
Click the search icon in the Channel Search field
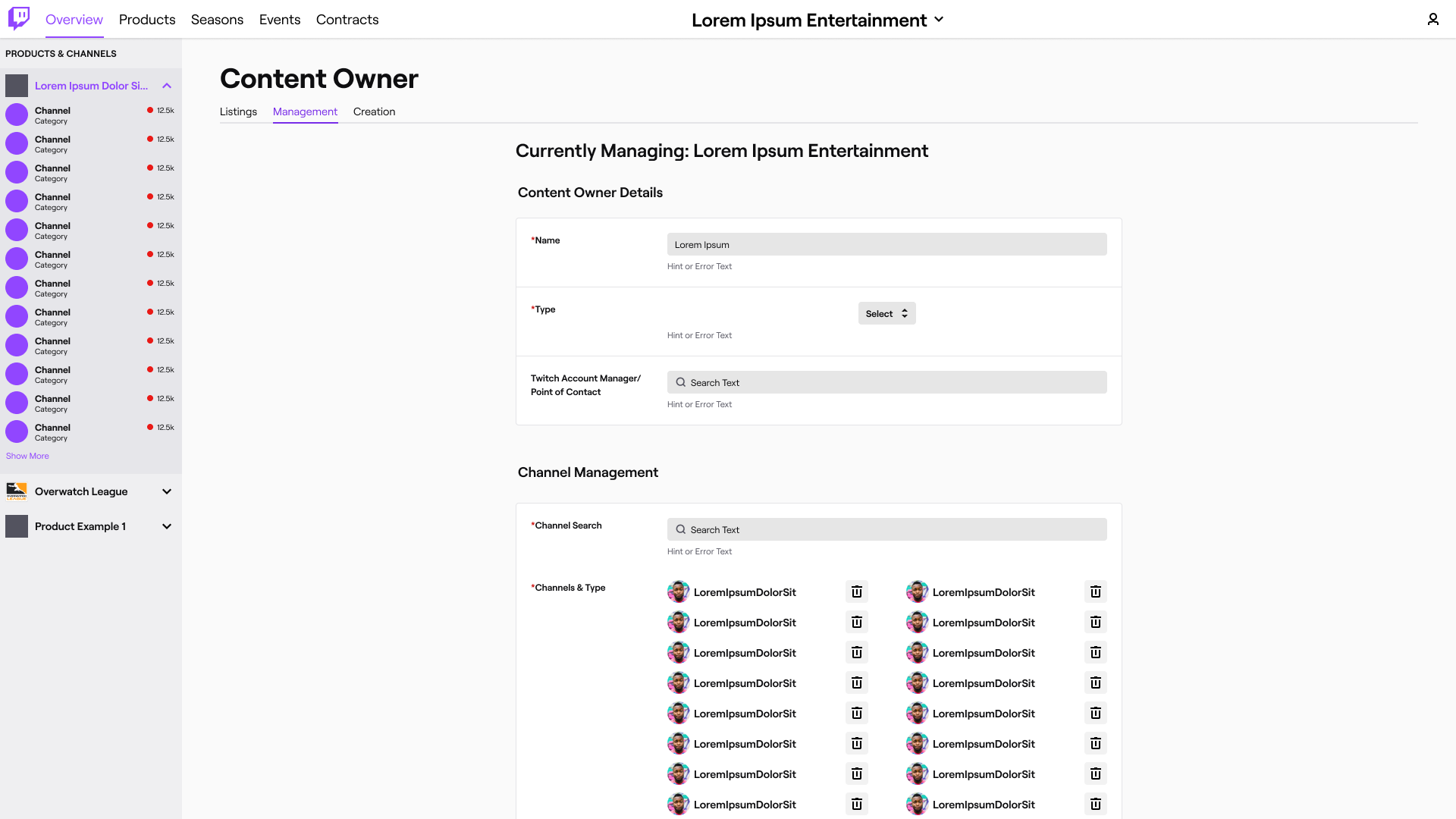(x=680, y=529)
